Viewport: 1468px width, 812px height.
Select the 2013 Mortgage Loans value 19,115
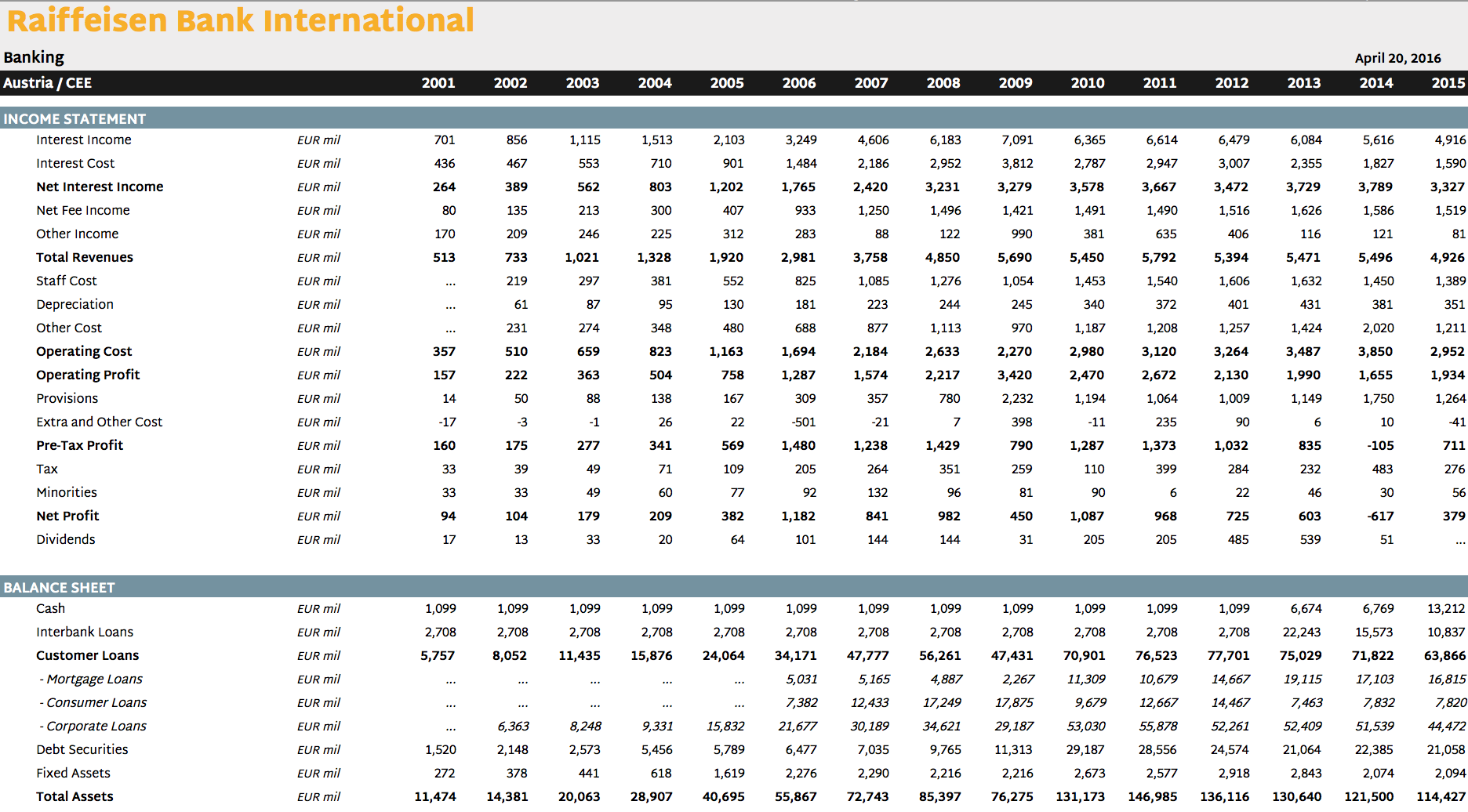1302,679
